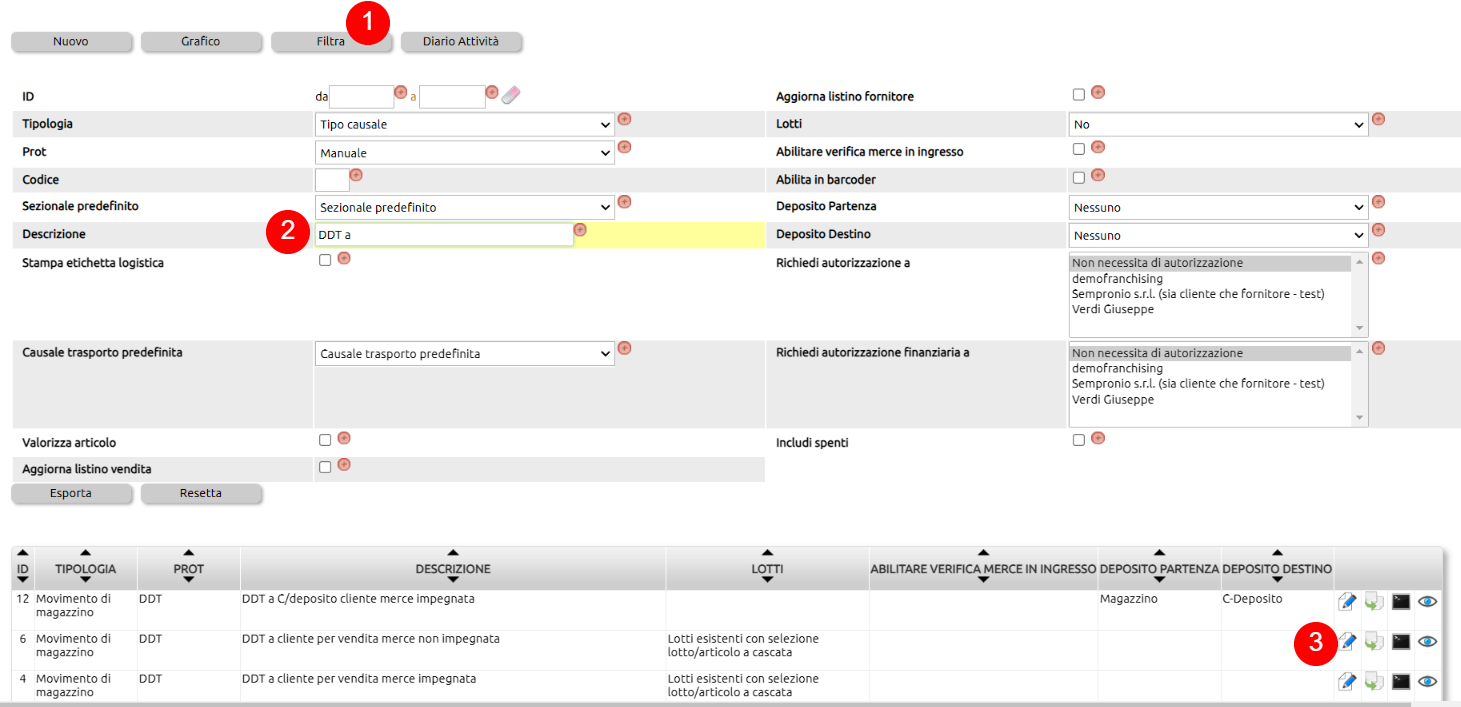Enable the Aggiorna listino fornitore checkbox
This screenshot has width=1461, height=707.
coord(1078,95)
